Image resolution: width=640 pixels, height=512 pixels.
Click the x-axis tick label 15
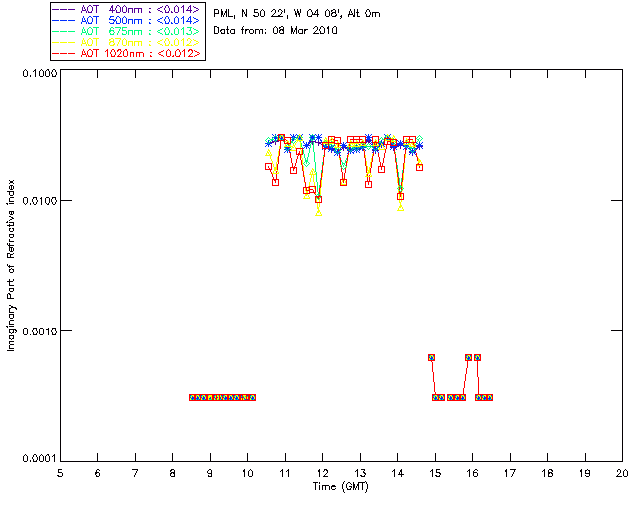[x=435, y=473]
